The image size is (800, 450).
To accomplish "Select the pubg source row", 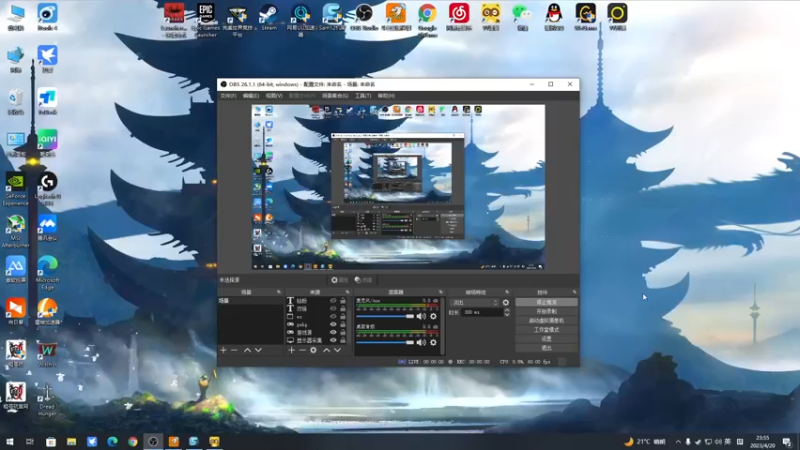I will pyautogui.click(x=316, y=324).
